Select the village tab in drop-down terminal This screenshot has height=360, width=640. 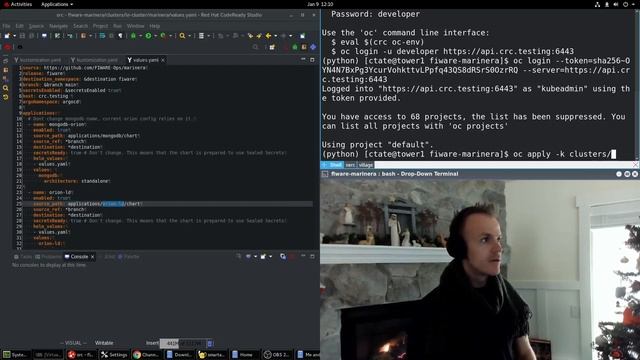point(365,165)
